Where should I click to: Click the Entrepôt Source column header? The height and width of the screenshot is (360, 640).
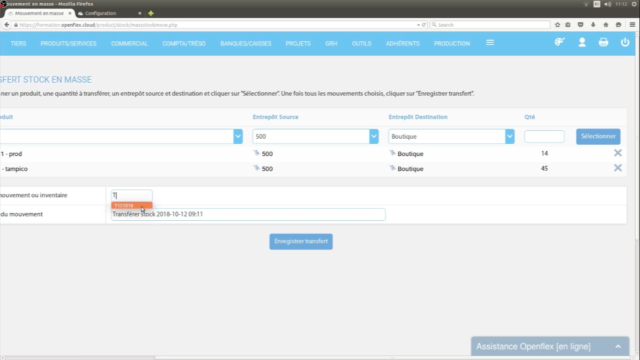tap(276, 117)
